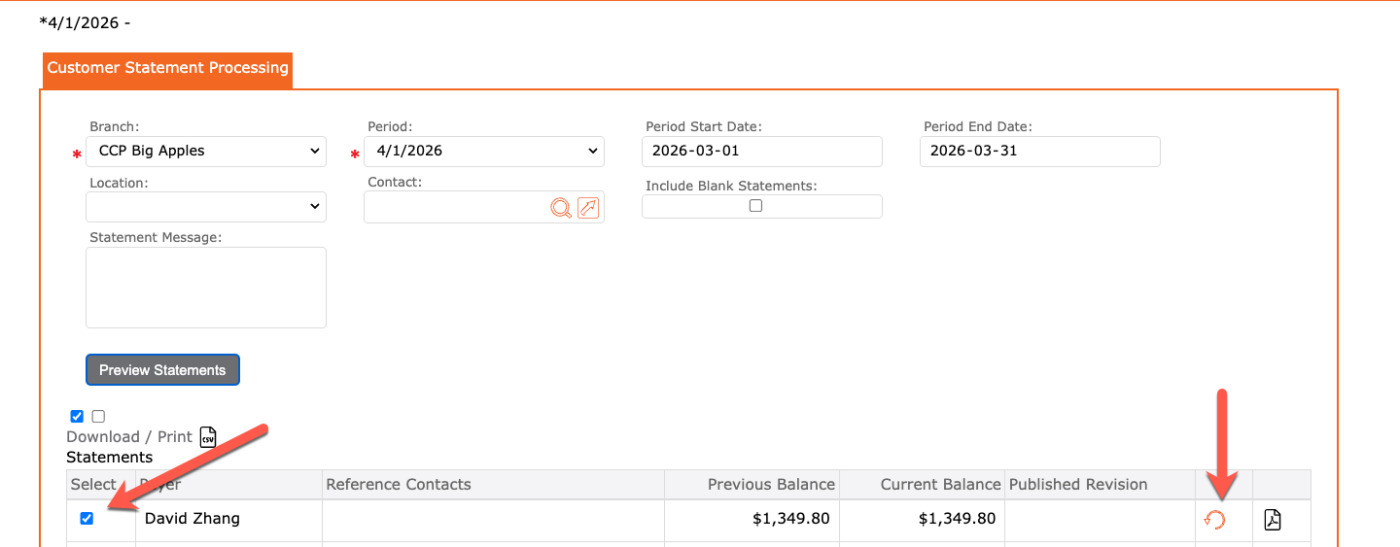Click the Period Start Date field
Screen dimensions: 1400x547
click(x=762, y=151)
